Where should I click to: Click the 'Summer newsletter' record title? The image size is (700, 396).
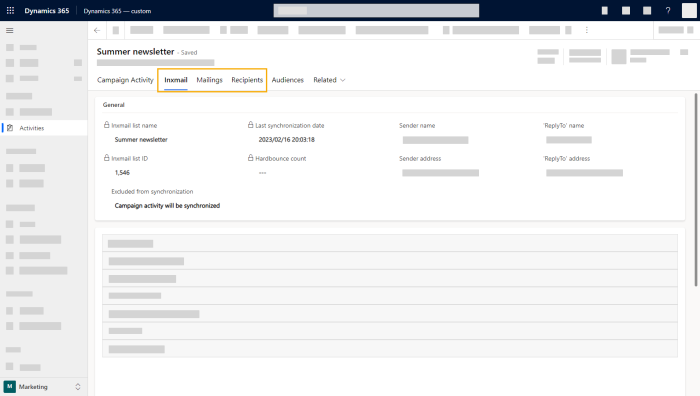[135, 52]
